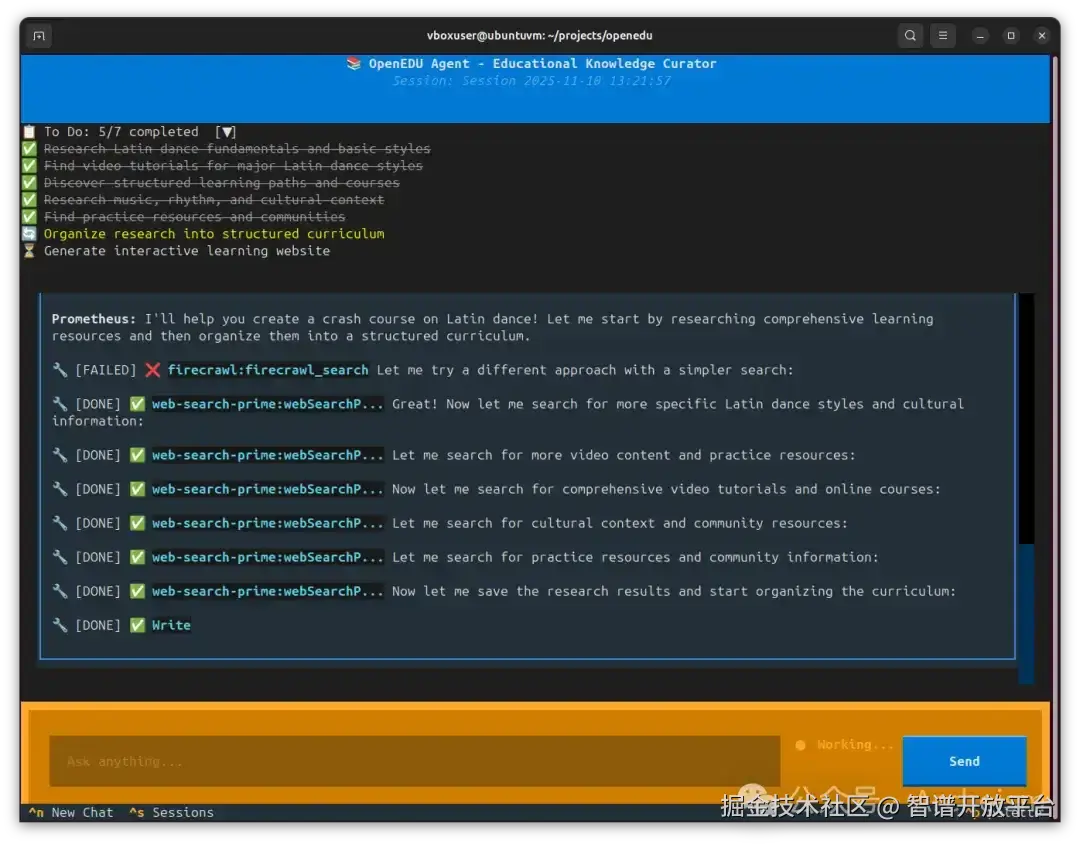1080x844 pixels.
Task: Click green check on the Write row
Action: click(138, 625)
